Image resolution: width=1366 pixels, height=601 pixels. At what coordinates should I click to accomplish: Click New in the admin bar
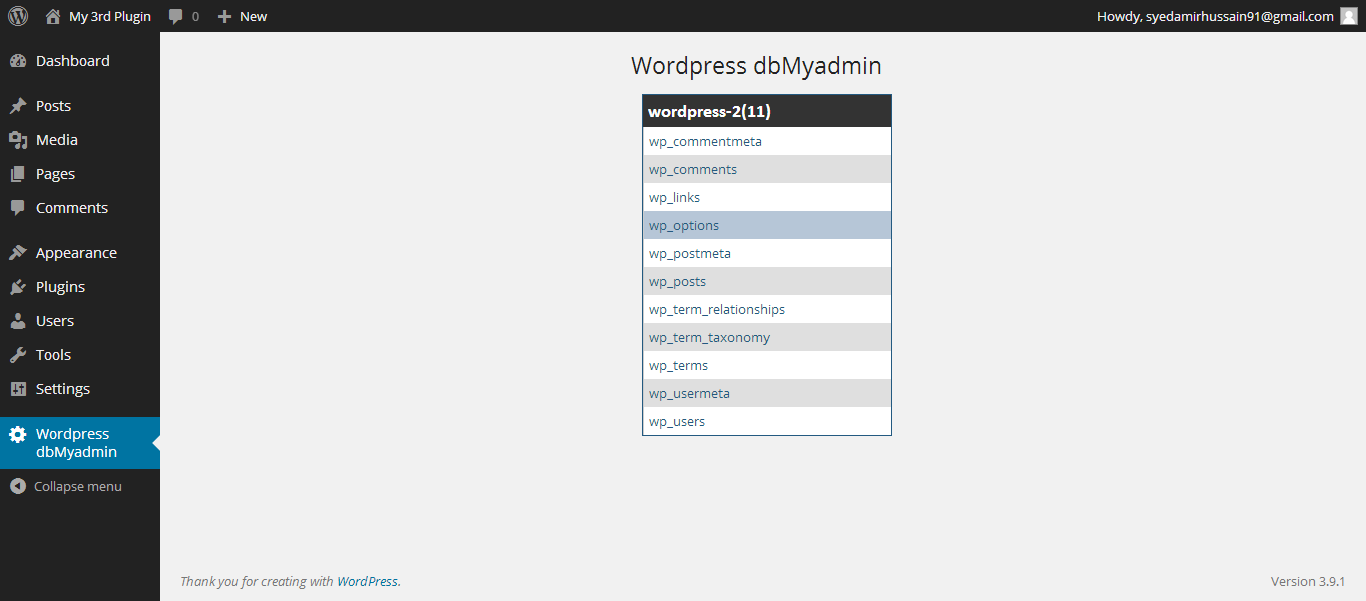coord(253,16)
